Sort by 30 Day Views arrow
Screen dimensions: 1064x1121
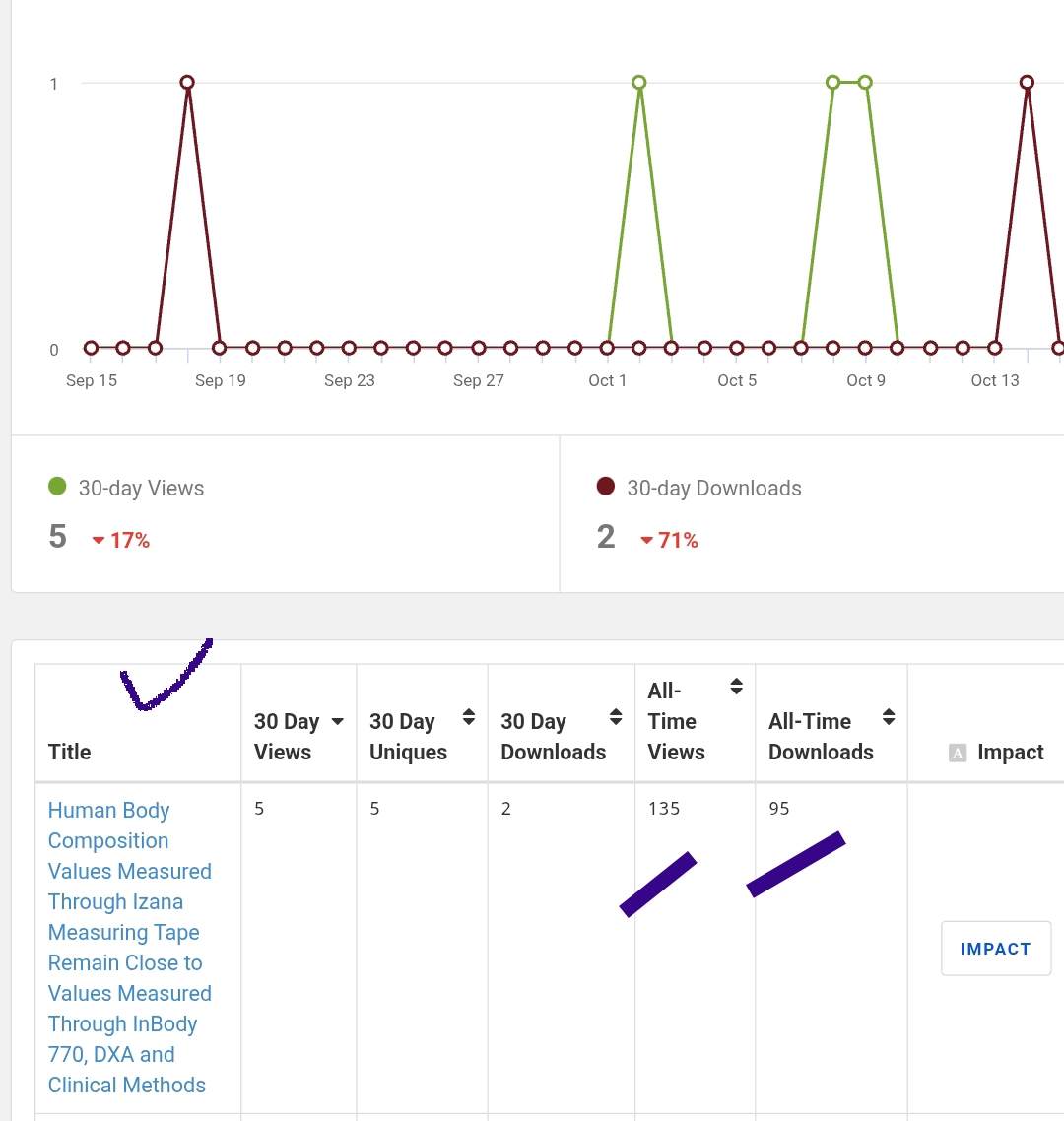[x=337, y=722]
